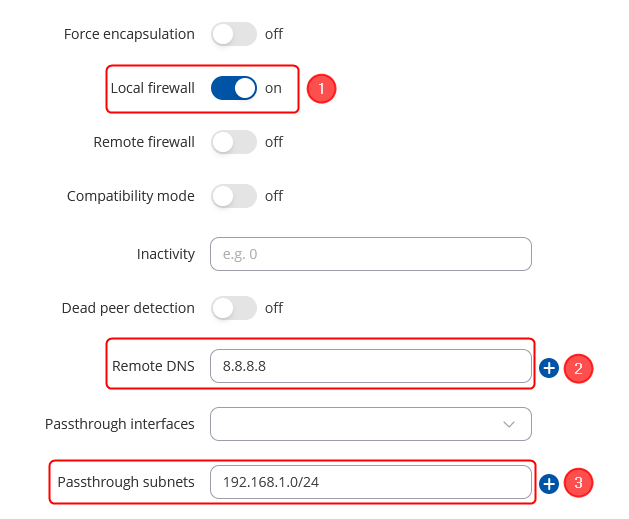Screen dimensions: 629x519
Task: Click the "Passthrough interfaces" label text
Action: coord(120,424)
